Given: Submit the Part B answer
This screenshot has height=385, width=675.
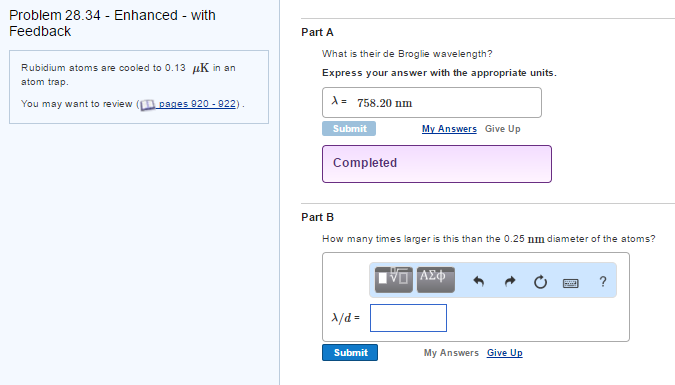Looking at the screenshot, I should point(350,352).
